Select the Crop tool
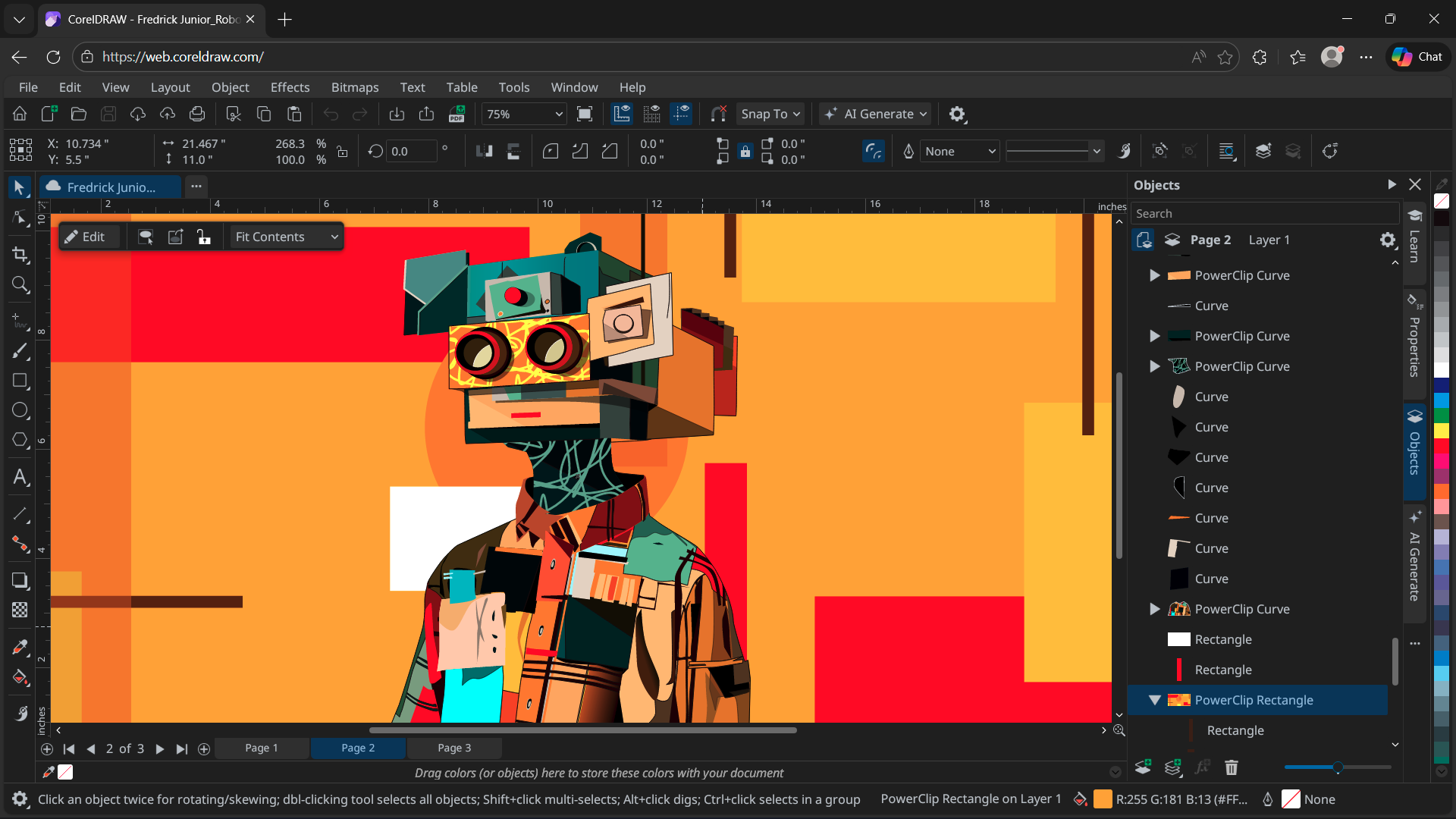 [x=20, y=255]
